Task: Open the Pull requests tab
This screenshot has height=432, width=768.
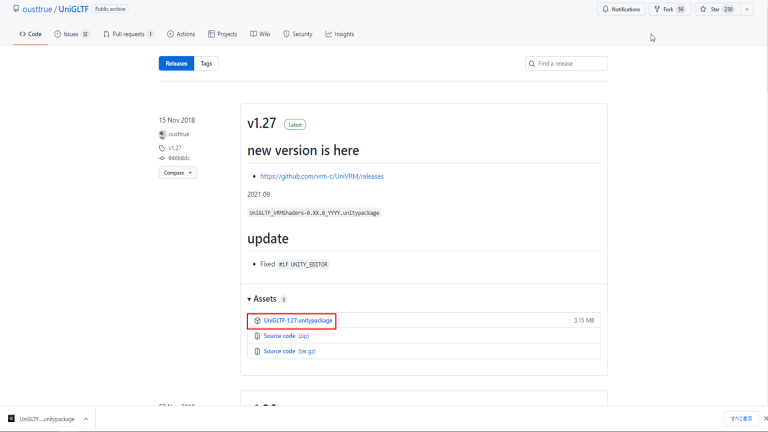Action: [x=128, y=34]
